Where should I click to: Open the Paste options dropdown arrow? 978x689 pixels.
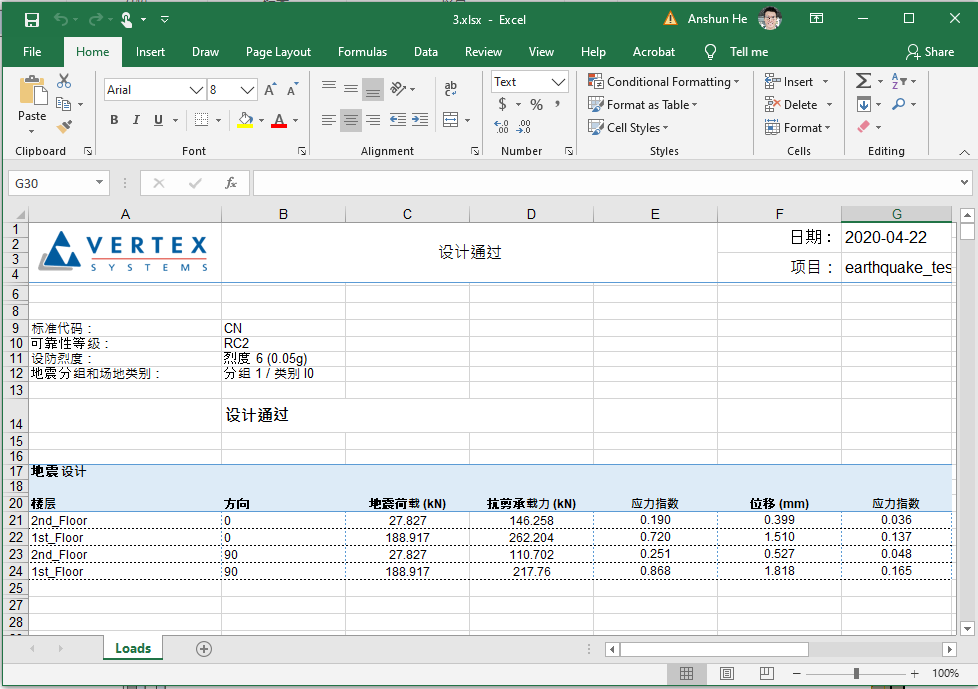32,132
